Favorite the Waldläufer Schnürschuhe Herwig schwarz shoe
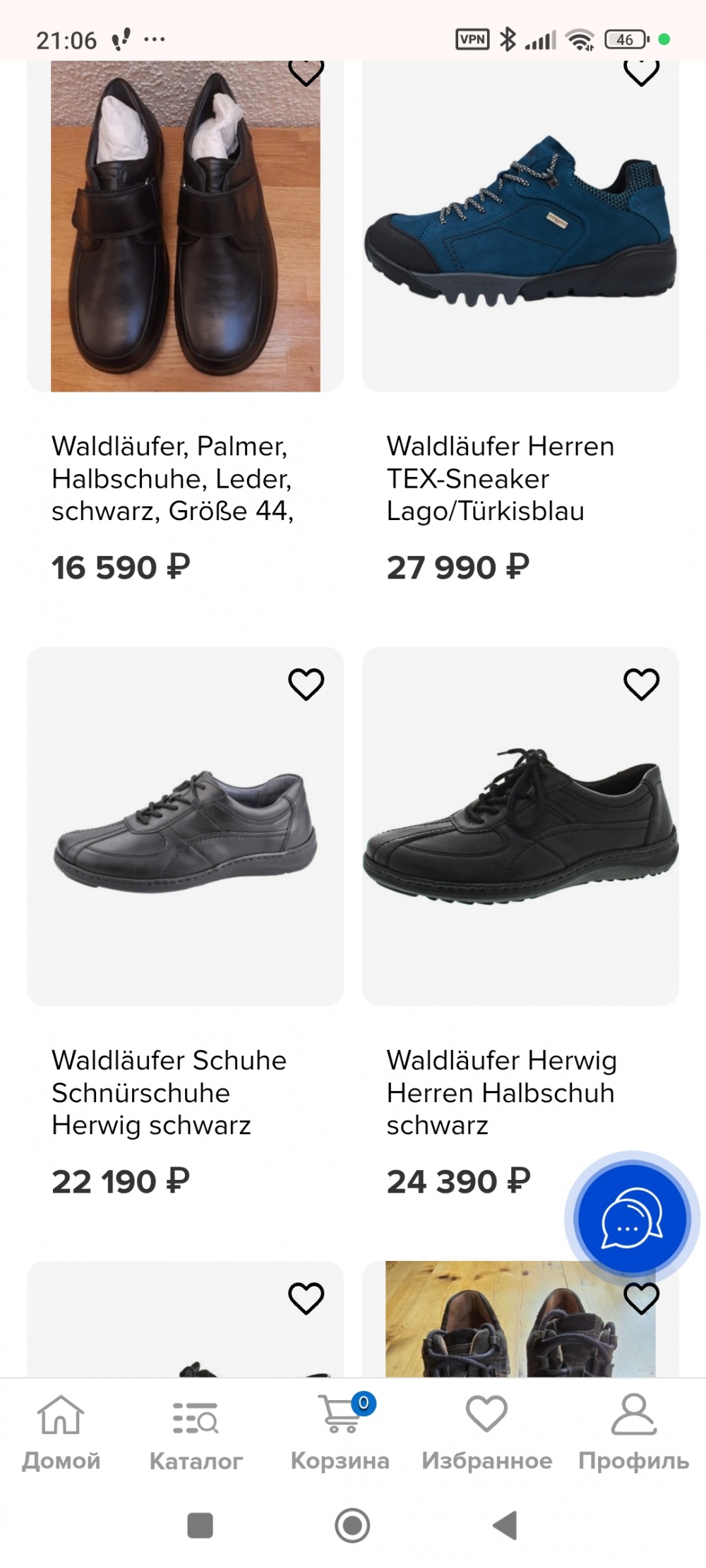 306,684
